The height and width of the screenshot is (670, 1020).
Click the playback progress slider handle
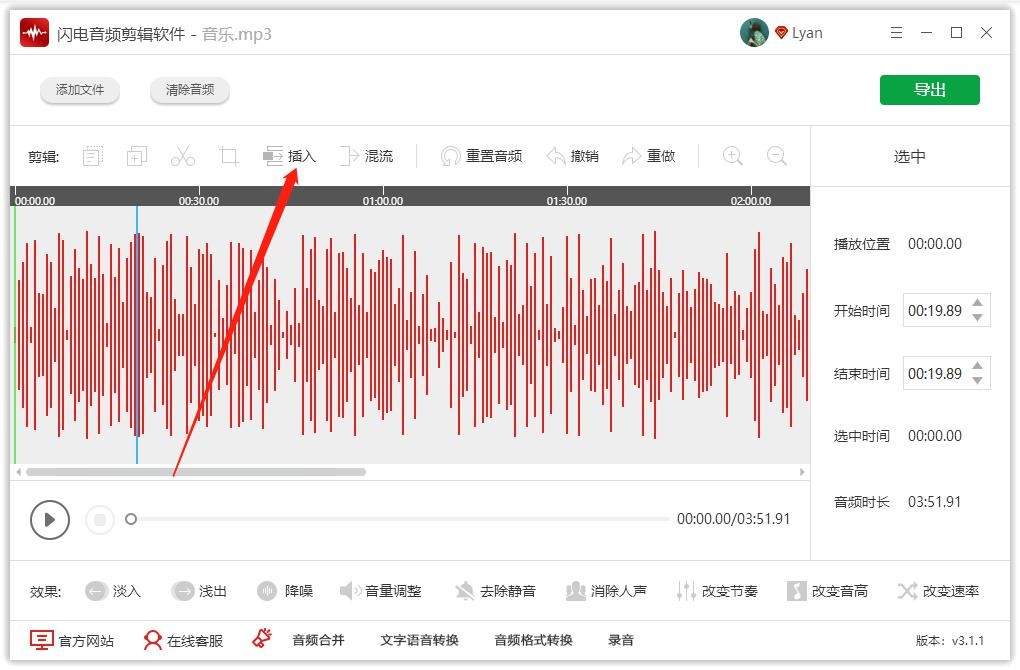pos(131,519)
